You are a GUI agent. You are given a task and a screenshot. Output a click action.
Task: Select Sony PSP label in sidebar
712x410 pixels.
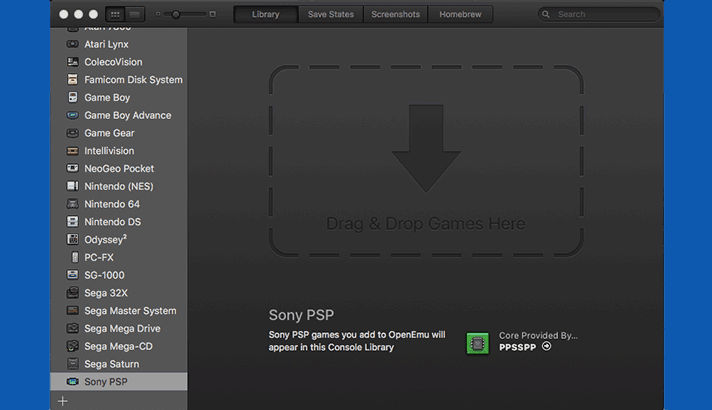[x=106, y=381]
